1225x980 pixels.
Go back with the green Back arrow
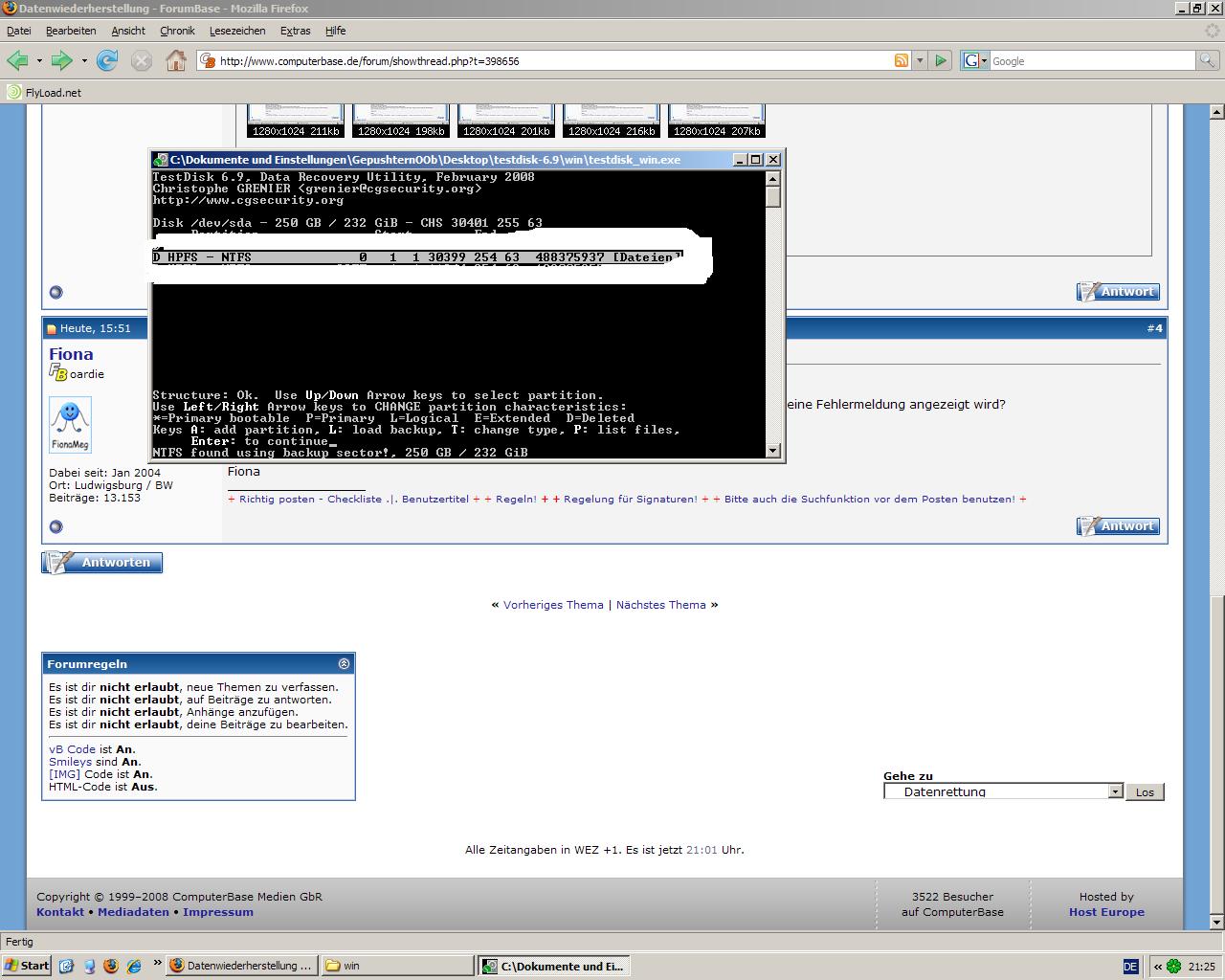click(16, 60)
